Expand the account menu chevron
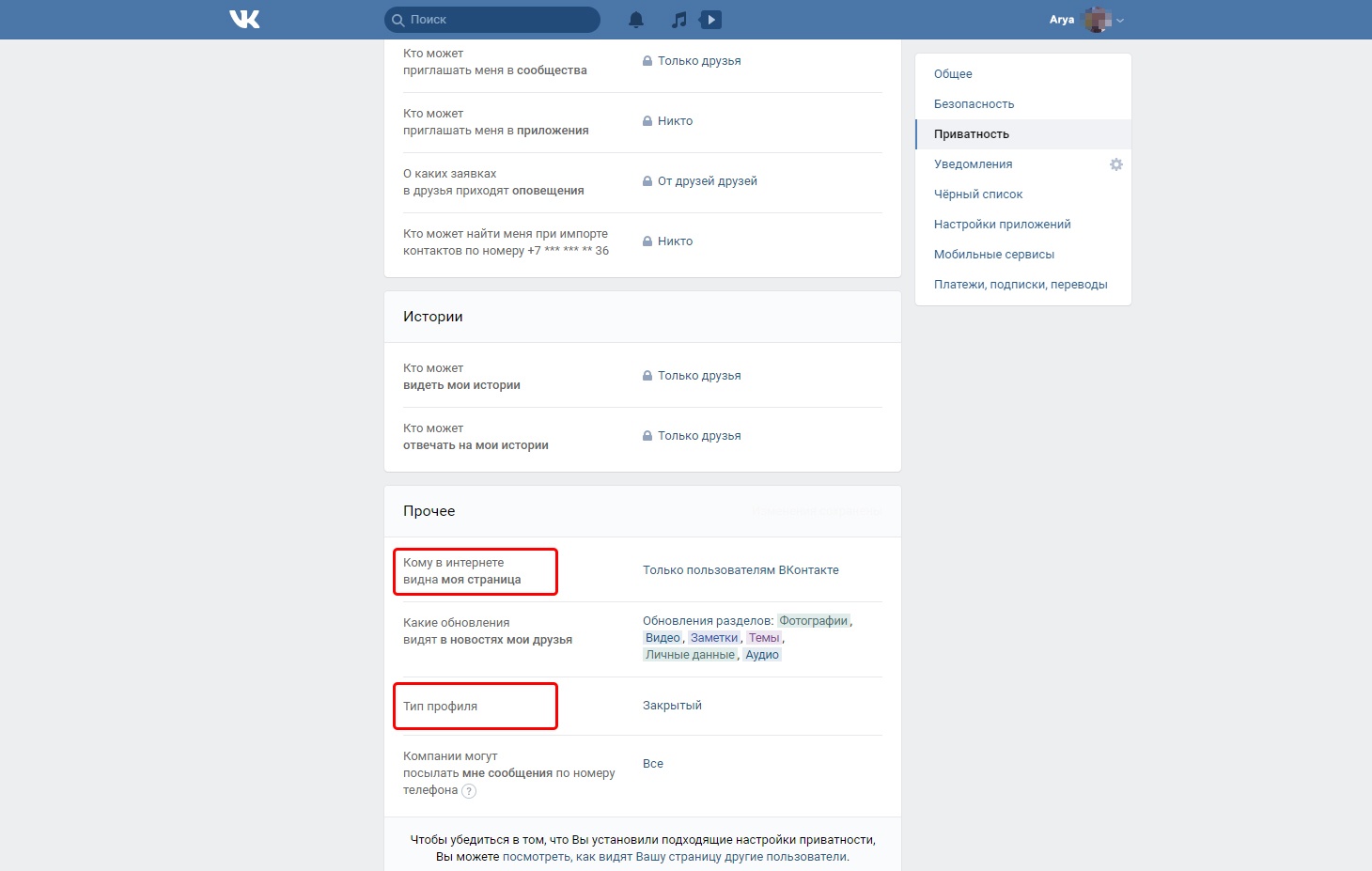 1120,21
